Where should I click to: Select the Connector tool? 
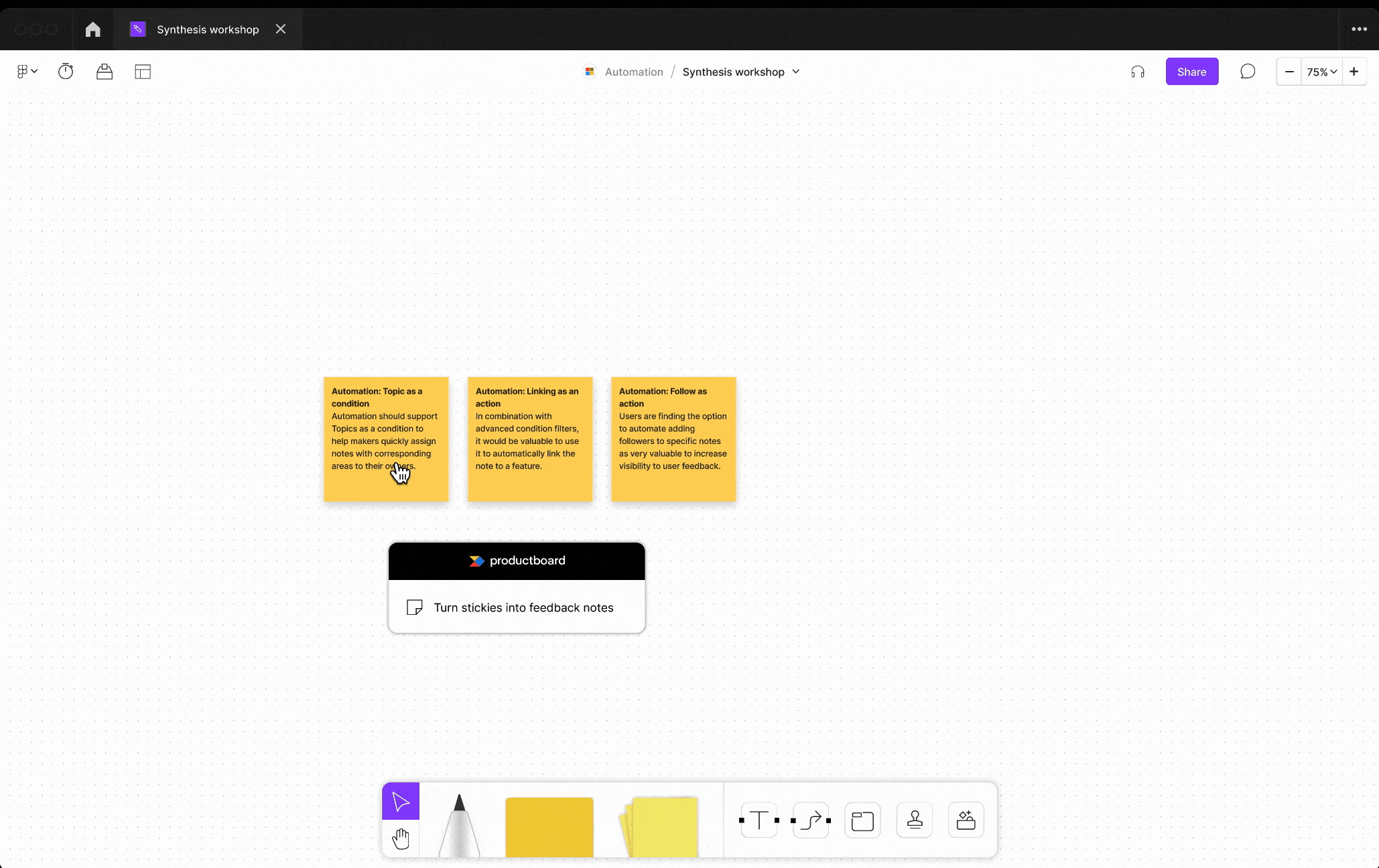(810, 819)
